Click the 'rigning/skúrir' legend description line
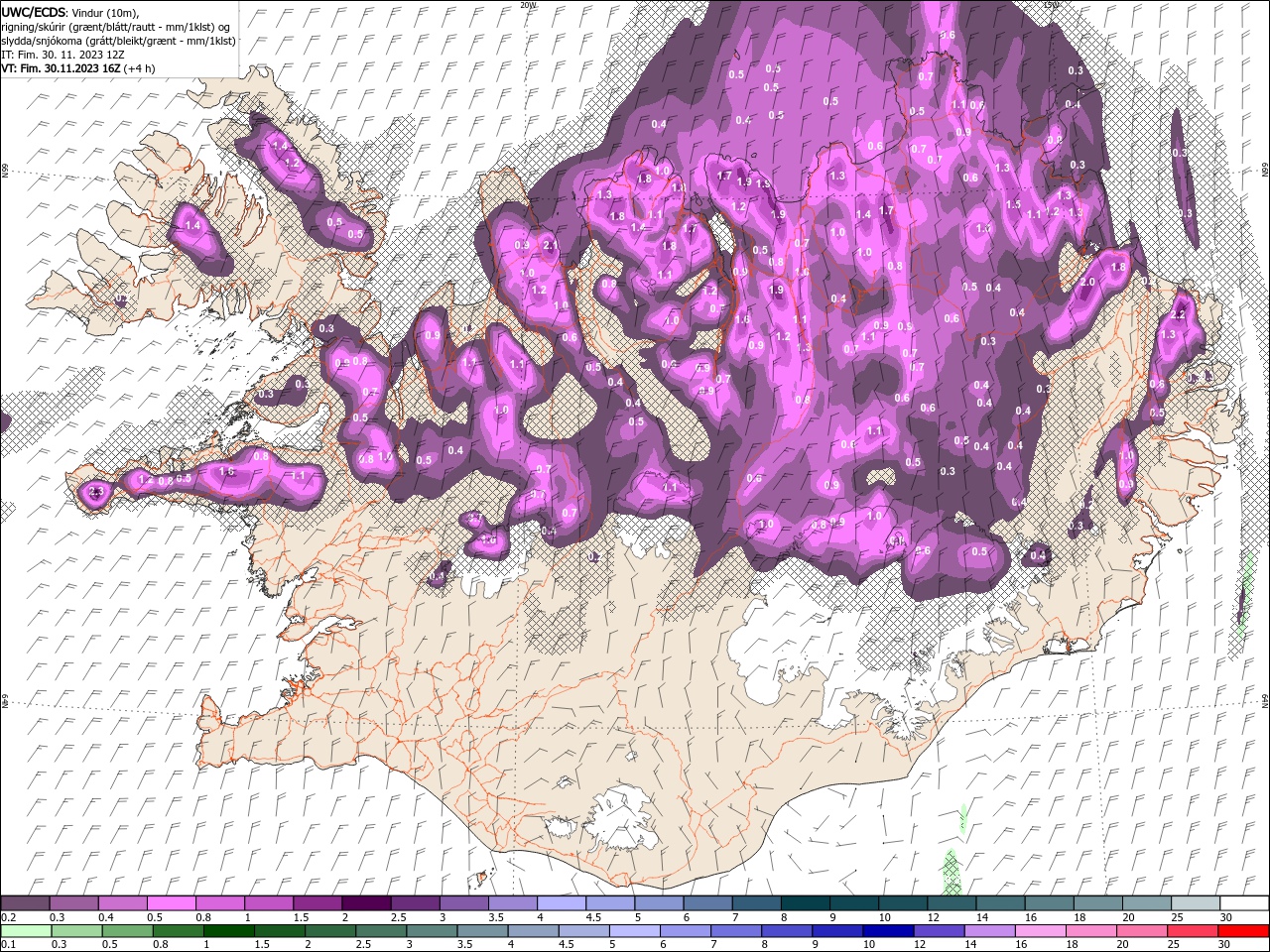 pyautogui.click(x=116, y=26)
